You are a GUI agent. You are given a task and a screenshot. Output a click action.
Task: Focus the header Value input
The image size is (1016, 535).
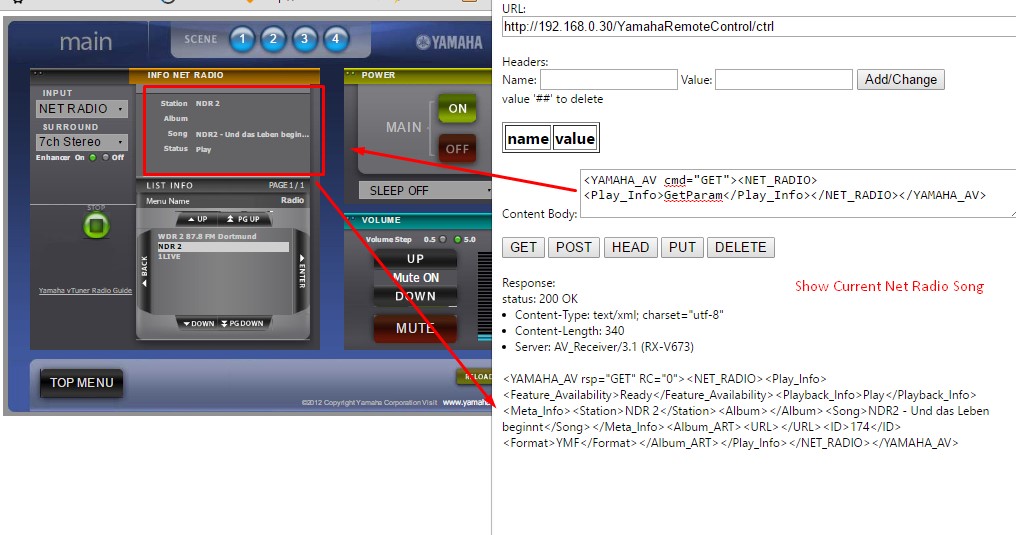[x=783, y=80]
